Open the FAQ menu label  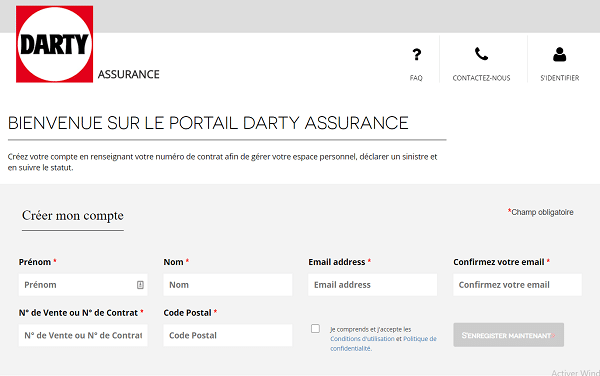tap(416, 78)
